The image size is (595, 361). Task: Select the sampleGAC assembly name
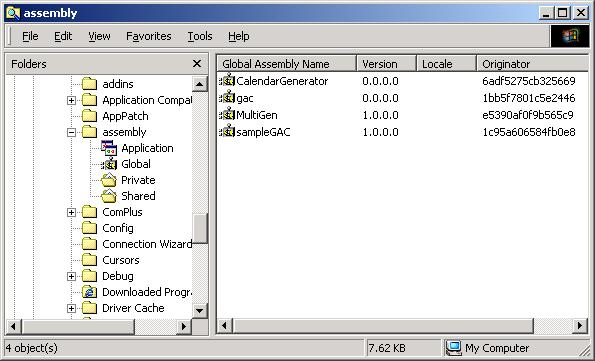tap(263, 132)
